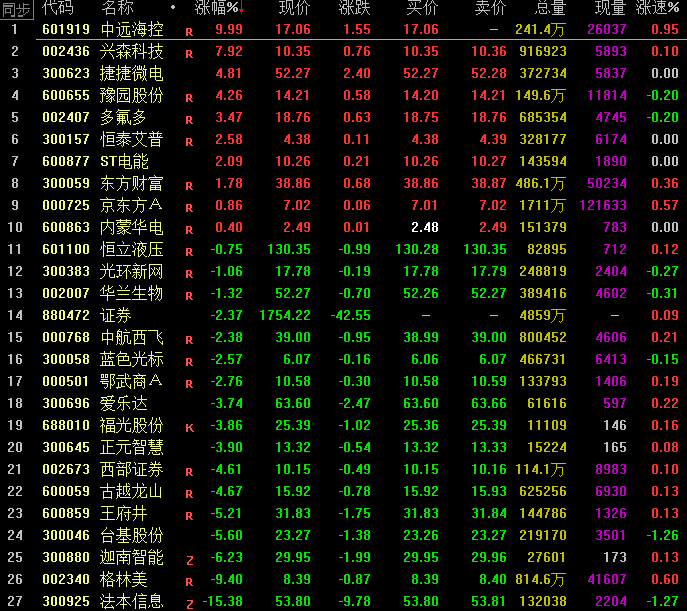This screenshot has width=687, height=611.
Task: Select stock name ST电能
Action: click(124, 161)
